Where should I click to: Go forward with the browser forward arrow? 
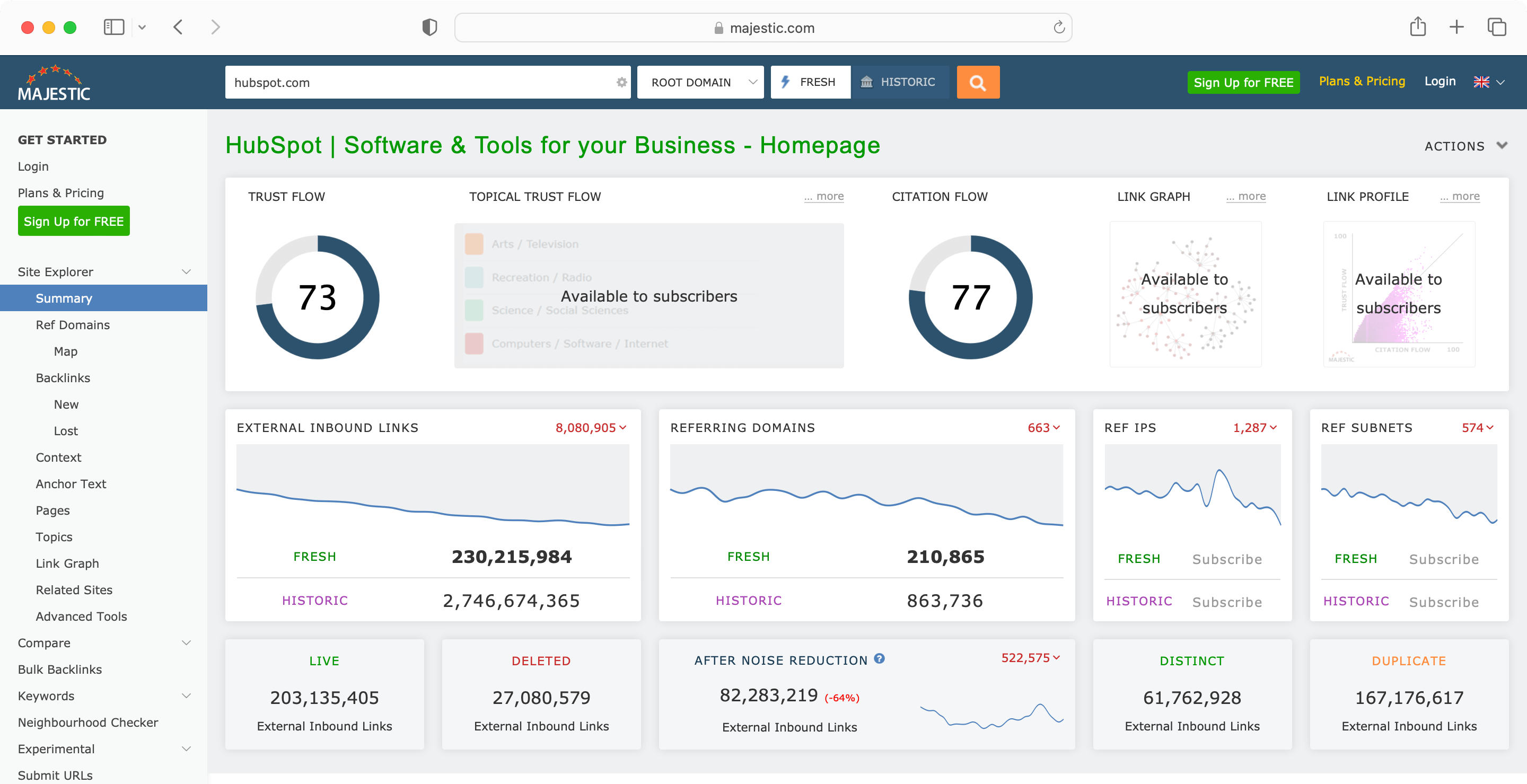(x=215, y=27)
